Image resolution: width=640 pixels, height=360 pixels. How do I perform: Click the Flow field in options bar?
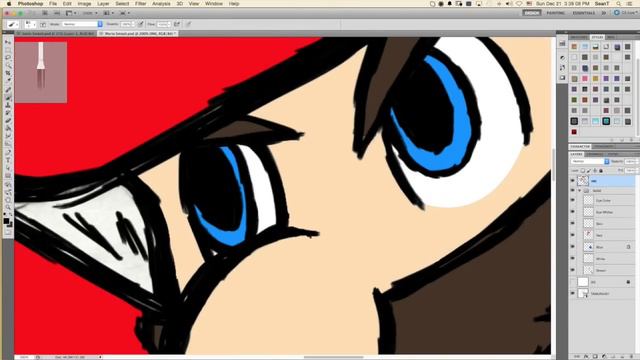pos(163,24)
